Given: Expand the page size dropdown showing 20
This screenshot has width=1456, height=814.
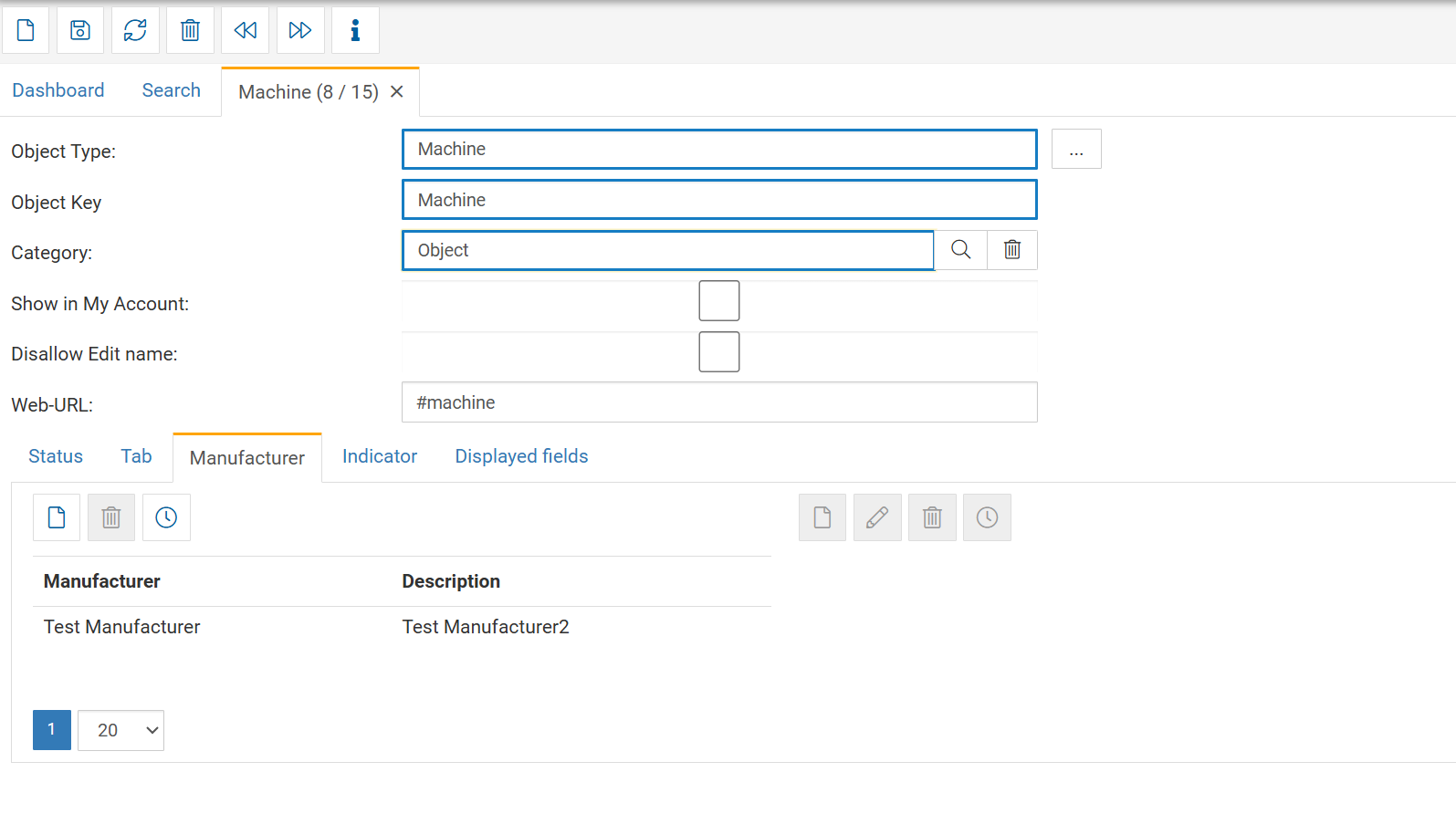Looking at the screenshot, I should (120, 730).
